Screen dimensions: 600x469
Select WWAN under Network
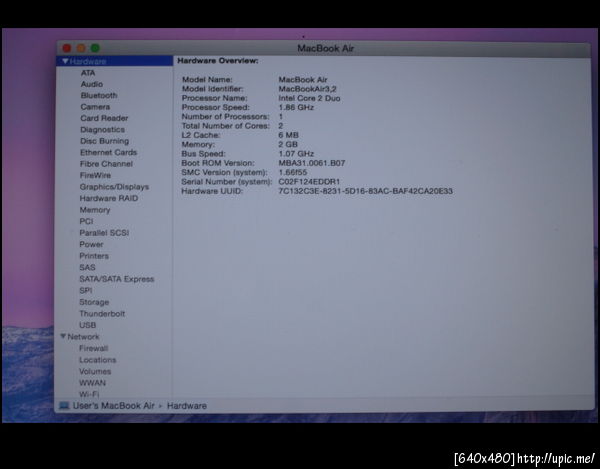92,383
